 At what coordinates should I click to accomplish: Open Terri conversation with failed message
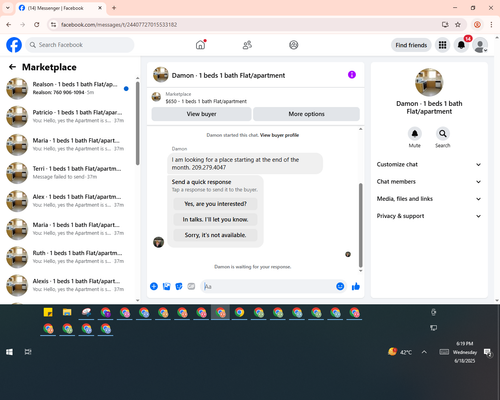(68, 173)
